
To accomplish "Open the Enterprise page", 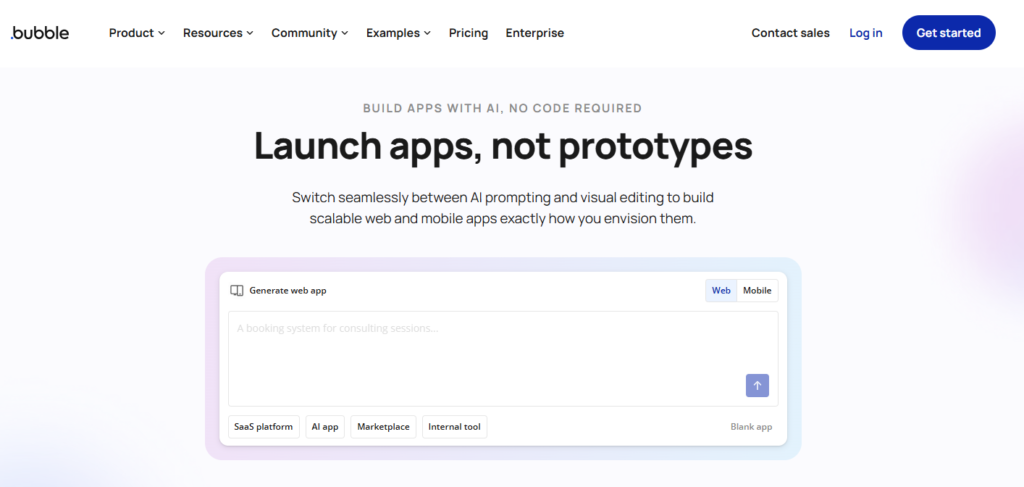I will (534, 33).
